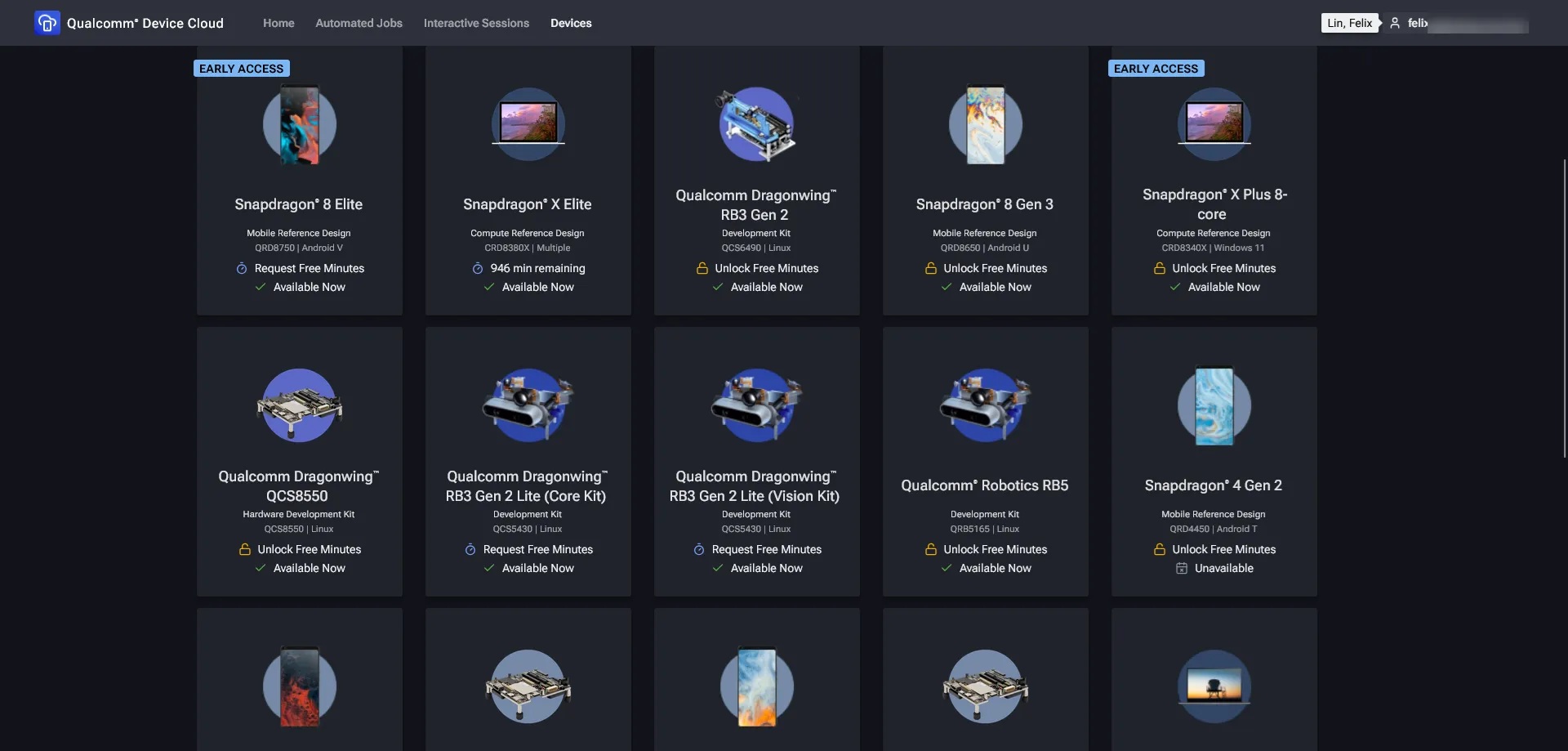Request Free Minutes for RB3 Gen 2 Lite Core Kit

[x=537, y=549]
